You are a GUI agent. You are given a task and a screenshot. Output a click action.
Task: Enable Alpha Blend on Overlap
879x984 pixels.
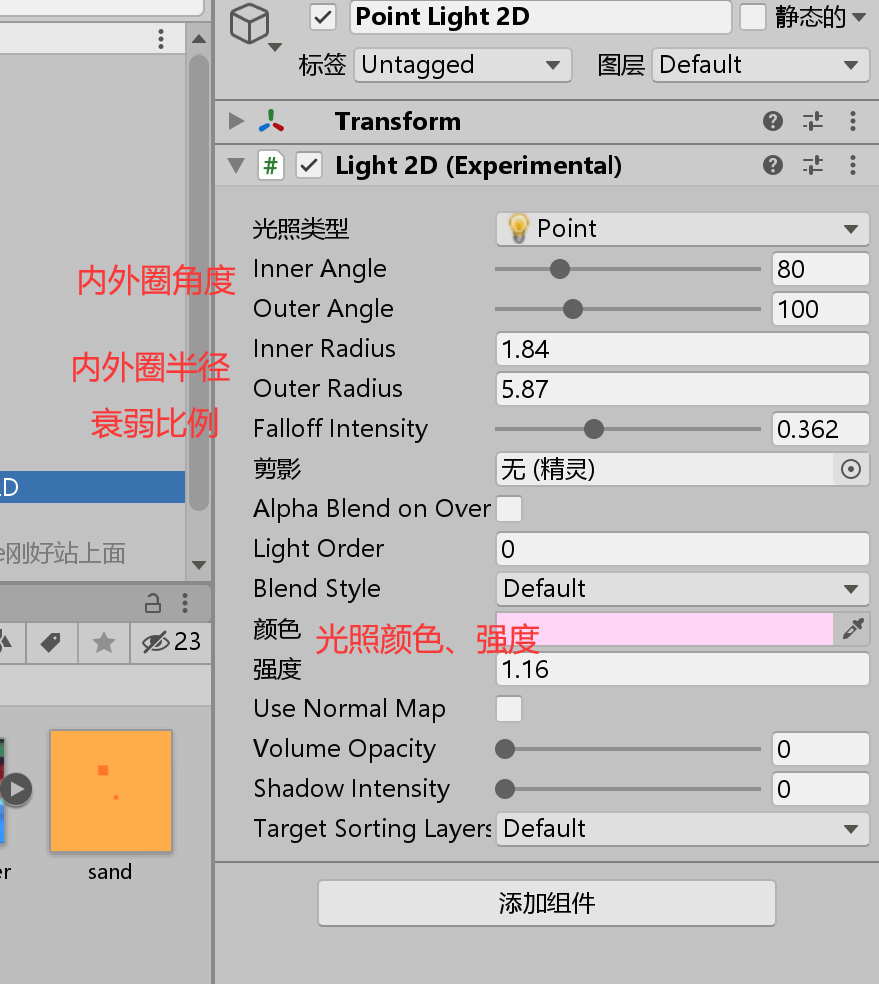click(509, 509)
